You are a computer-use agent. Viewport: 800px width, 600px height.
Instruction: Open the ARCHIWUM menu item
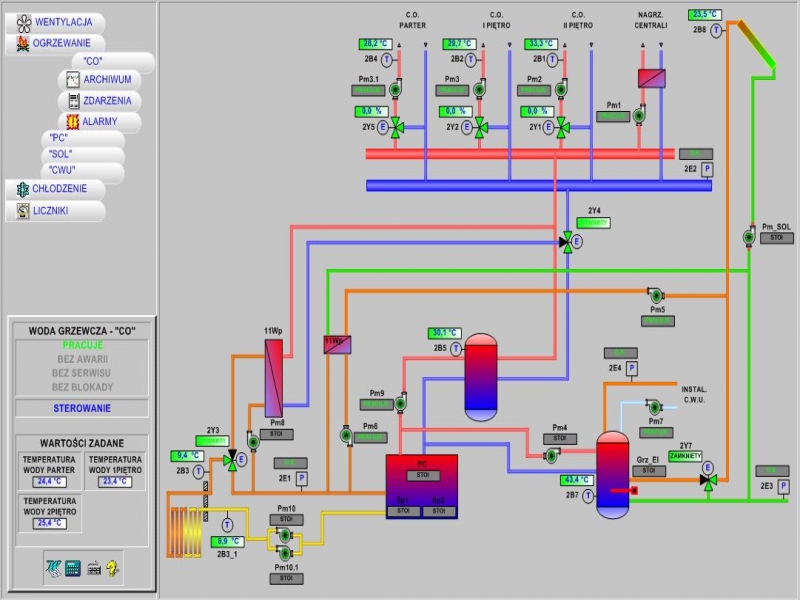click(x=105, y=79)
